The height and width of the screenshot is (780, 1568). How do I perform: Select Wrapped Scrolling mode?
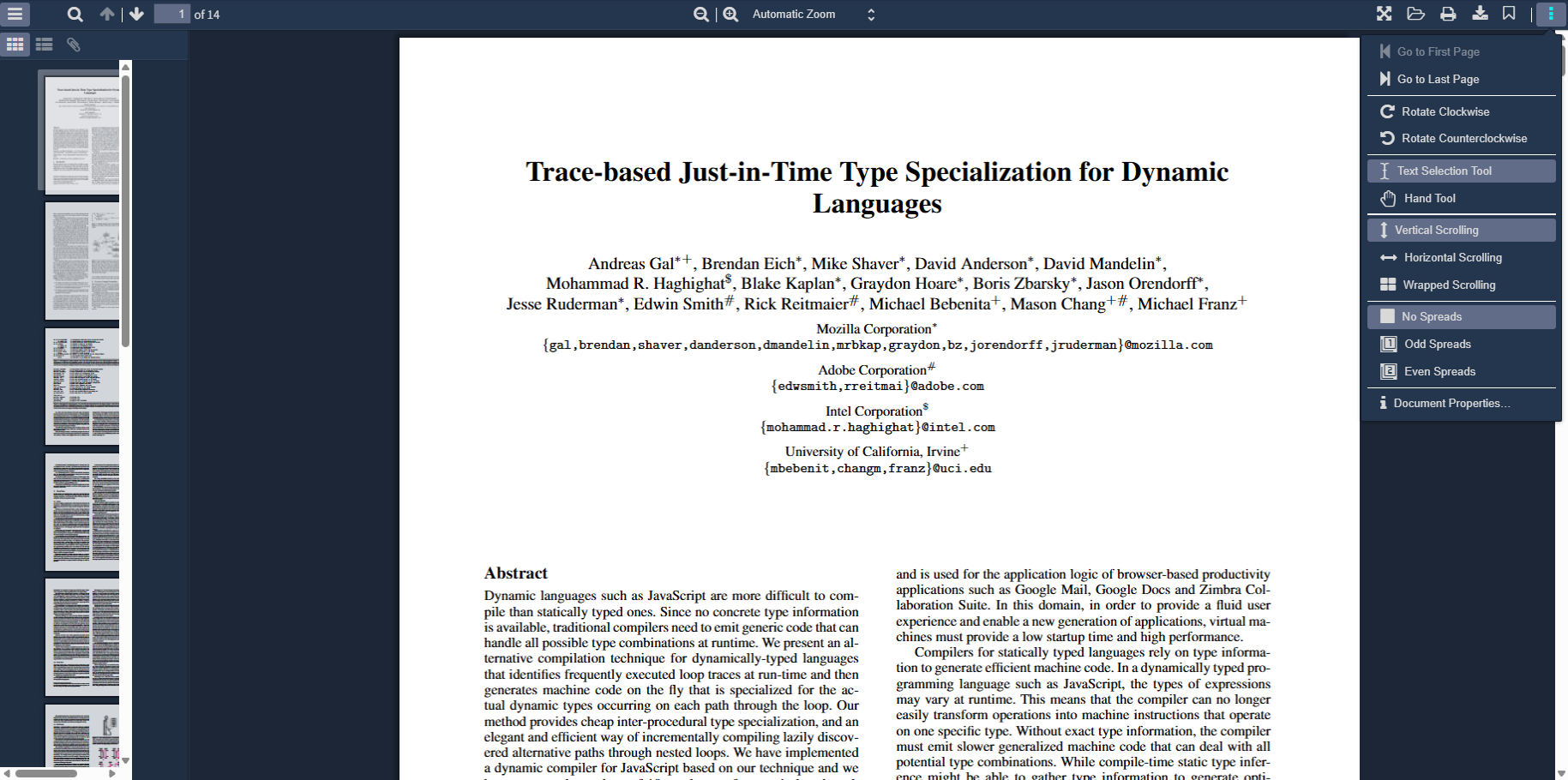pyautogui.click(x=1461, y=285)
